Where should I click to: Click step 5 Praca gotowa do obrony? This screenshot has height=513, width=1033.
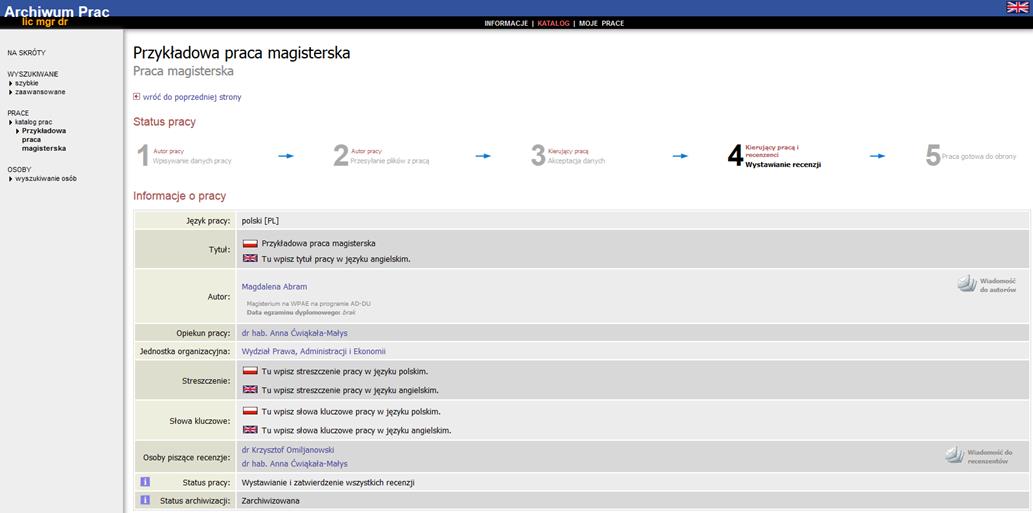point(970,156)
